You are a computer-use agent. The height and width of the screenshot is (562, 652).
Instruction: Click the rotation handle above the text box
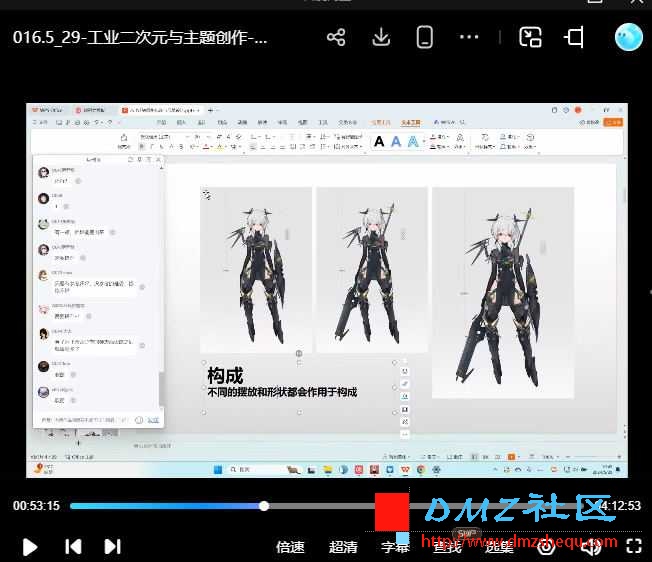[299, 353]
